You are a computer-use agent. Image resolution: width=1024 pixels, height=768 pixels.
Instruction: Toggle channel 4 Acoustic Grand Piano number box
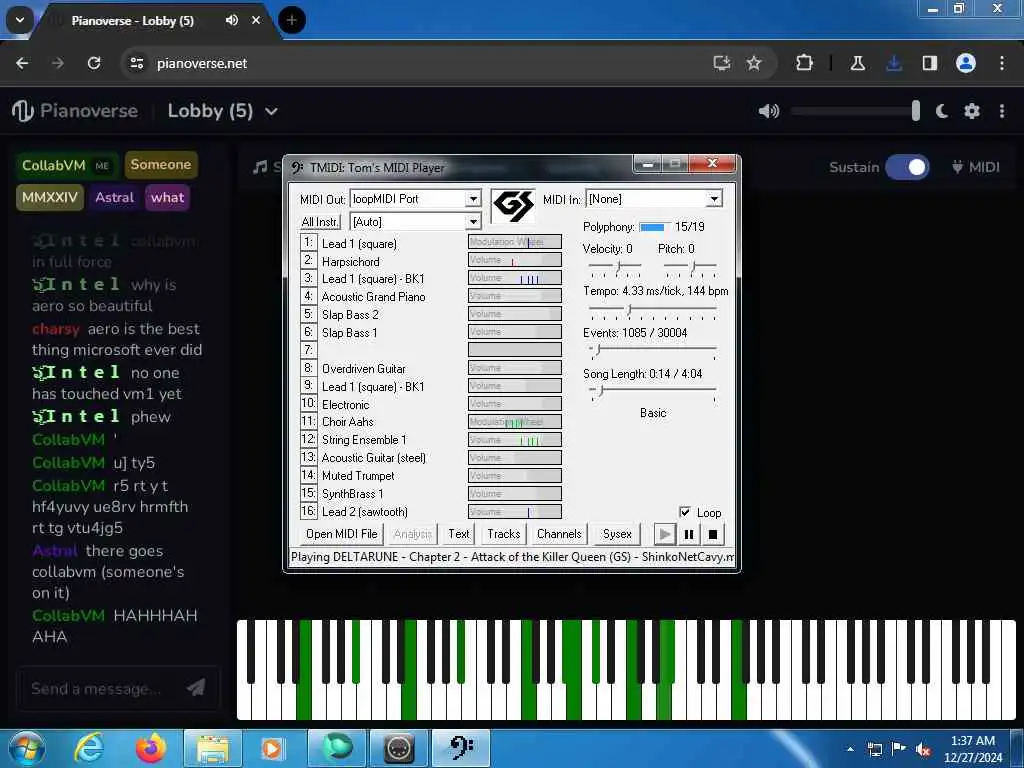(x=308, y=296)
